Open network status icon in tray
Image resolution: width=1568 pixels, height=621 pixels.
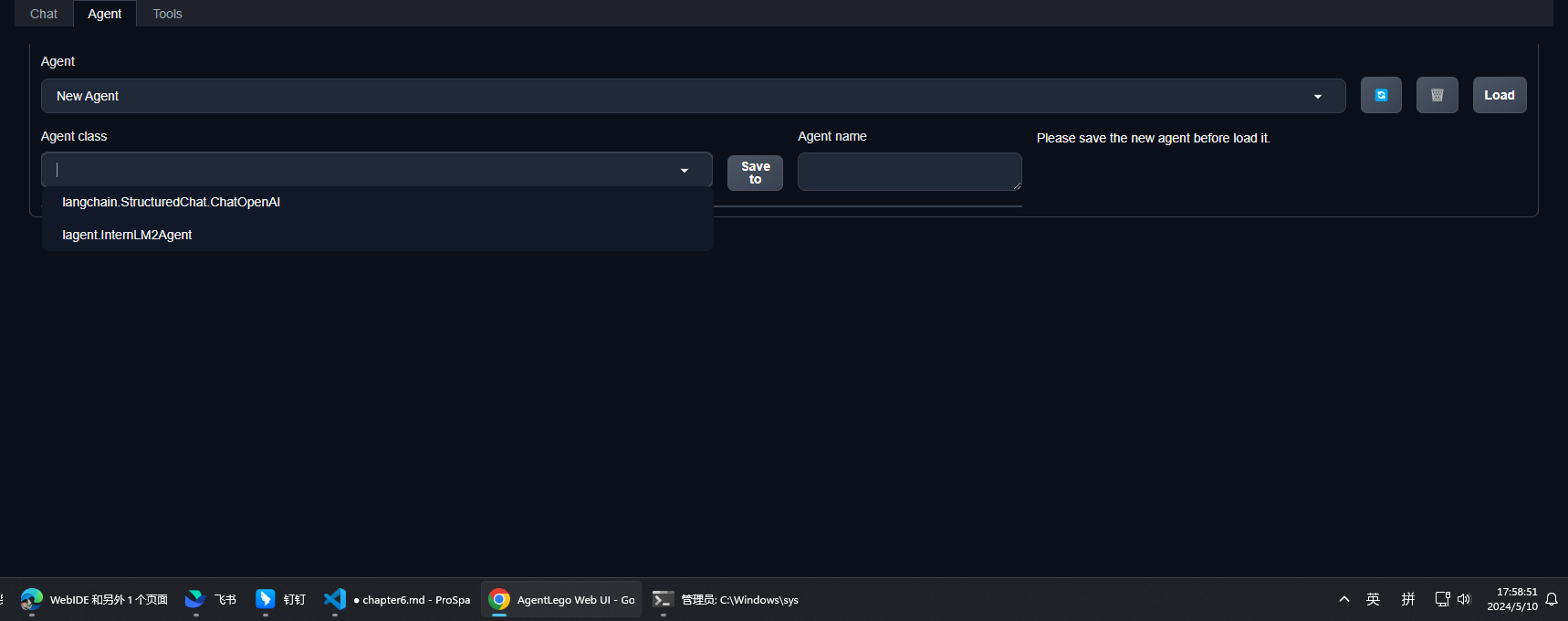[1442, 600]
